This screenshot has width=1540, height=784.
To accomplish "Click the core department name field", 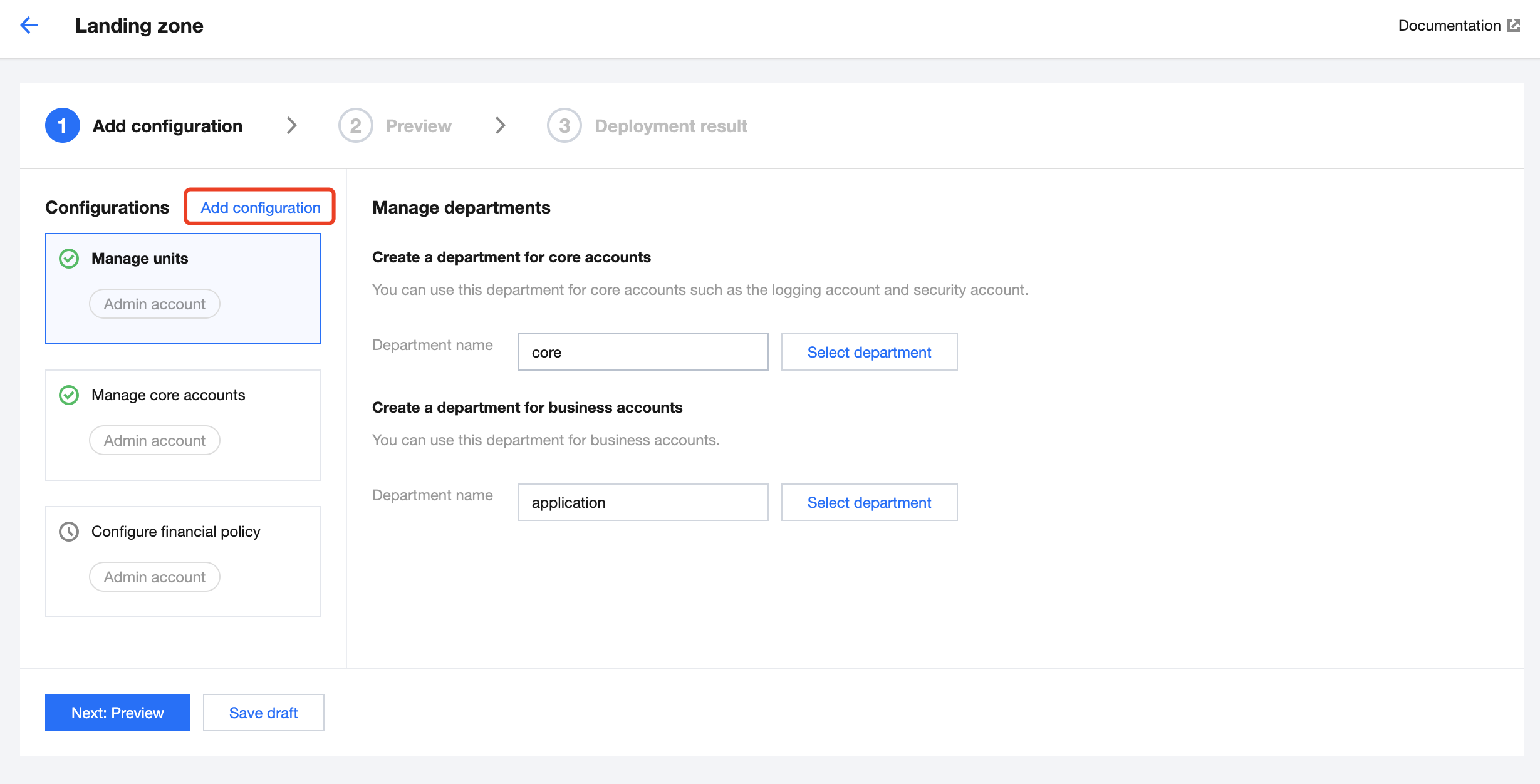I will pyautogui.click(x=643, y=352).
